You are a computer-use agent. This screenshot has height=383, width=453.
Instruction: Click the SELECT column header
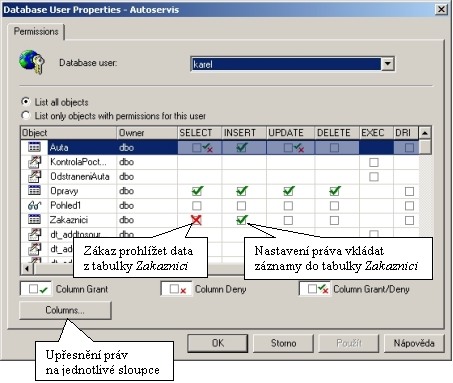tap(199, 133)
